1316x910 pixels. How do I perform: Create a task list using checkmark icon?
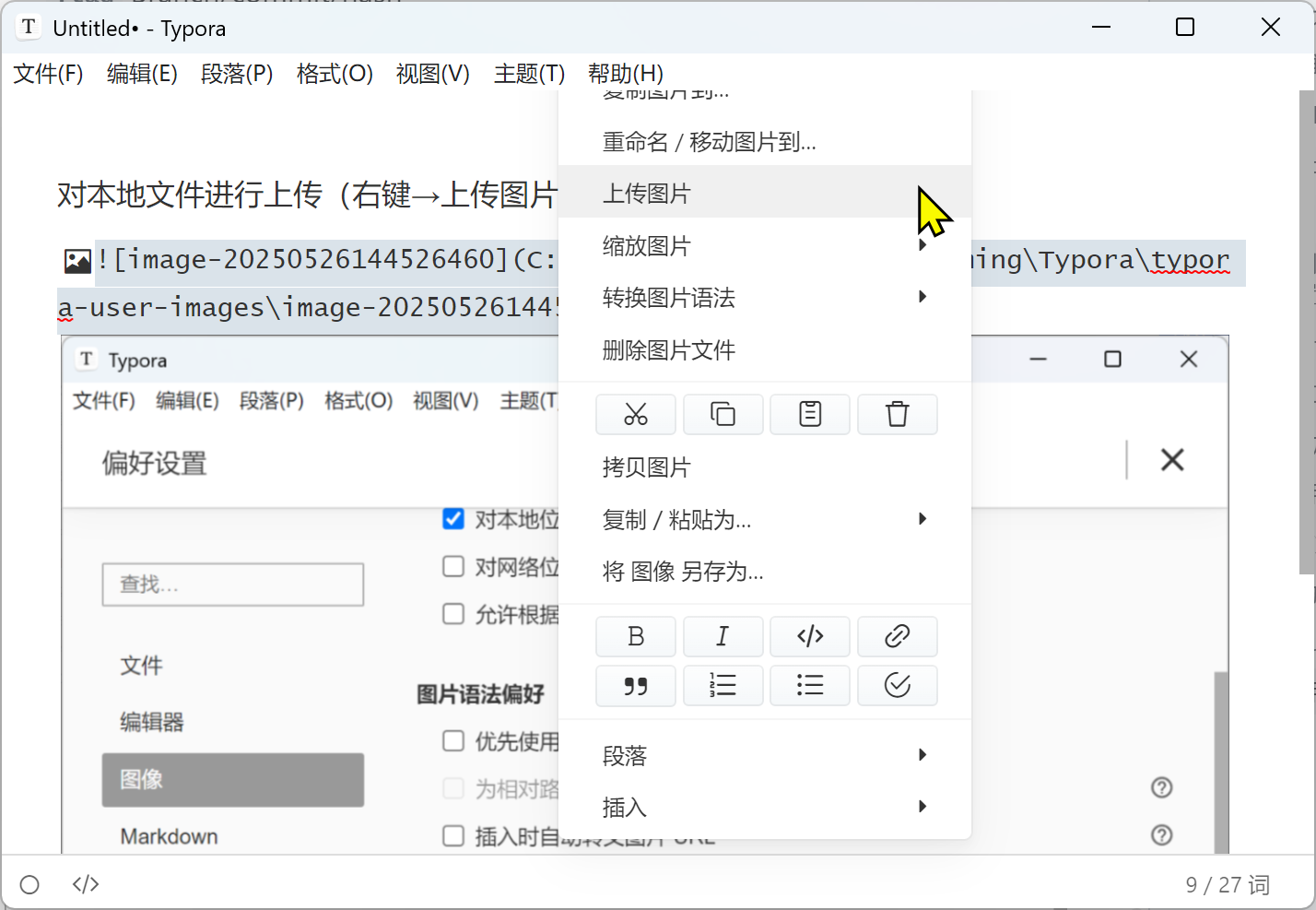(897, 686)
